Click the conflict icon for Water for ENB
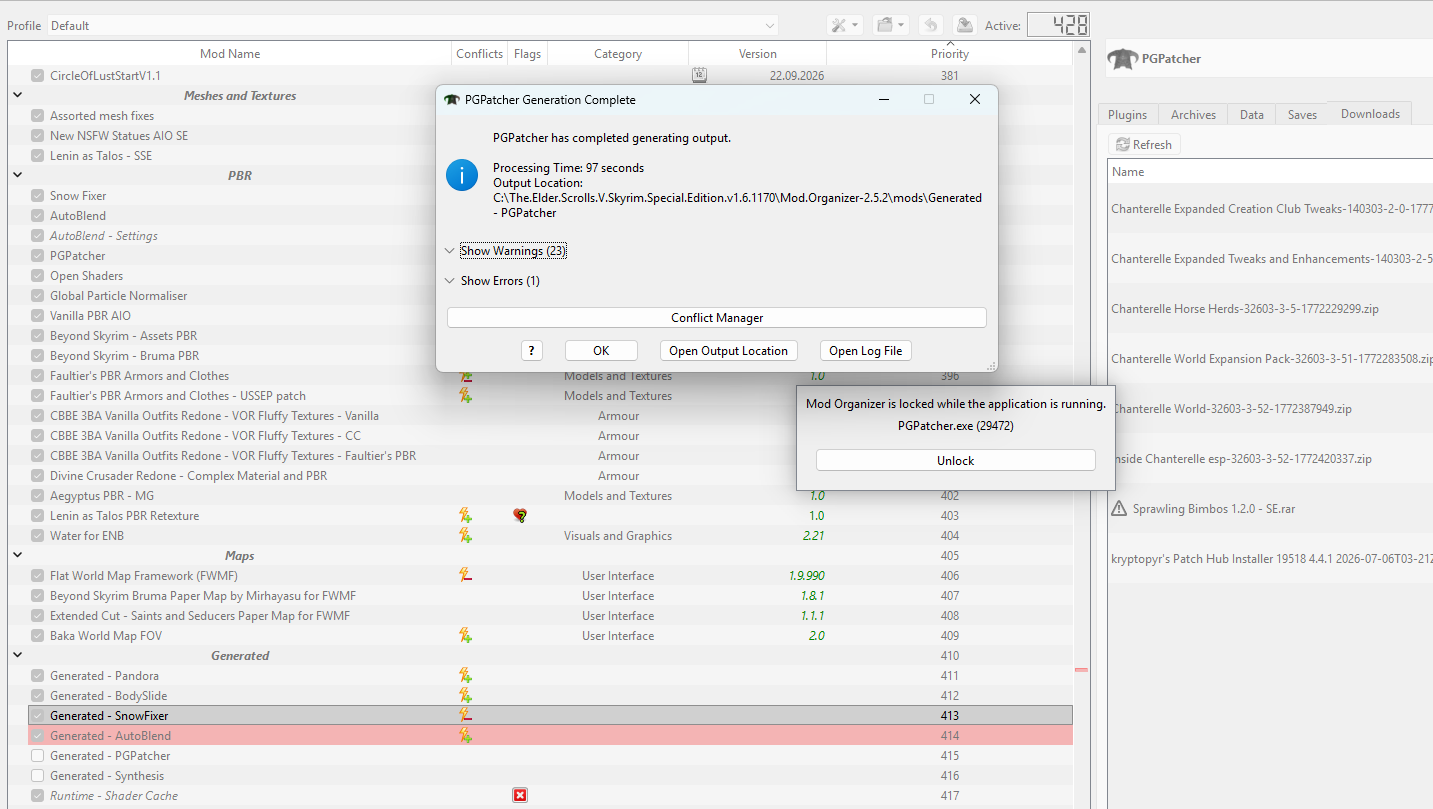The width and height of the screenshot is (1433, 809). 465,536
